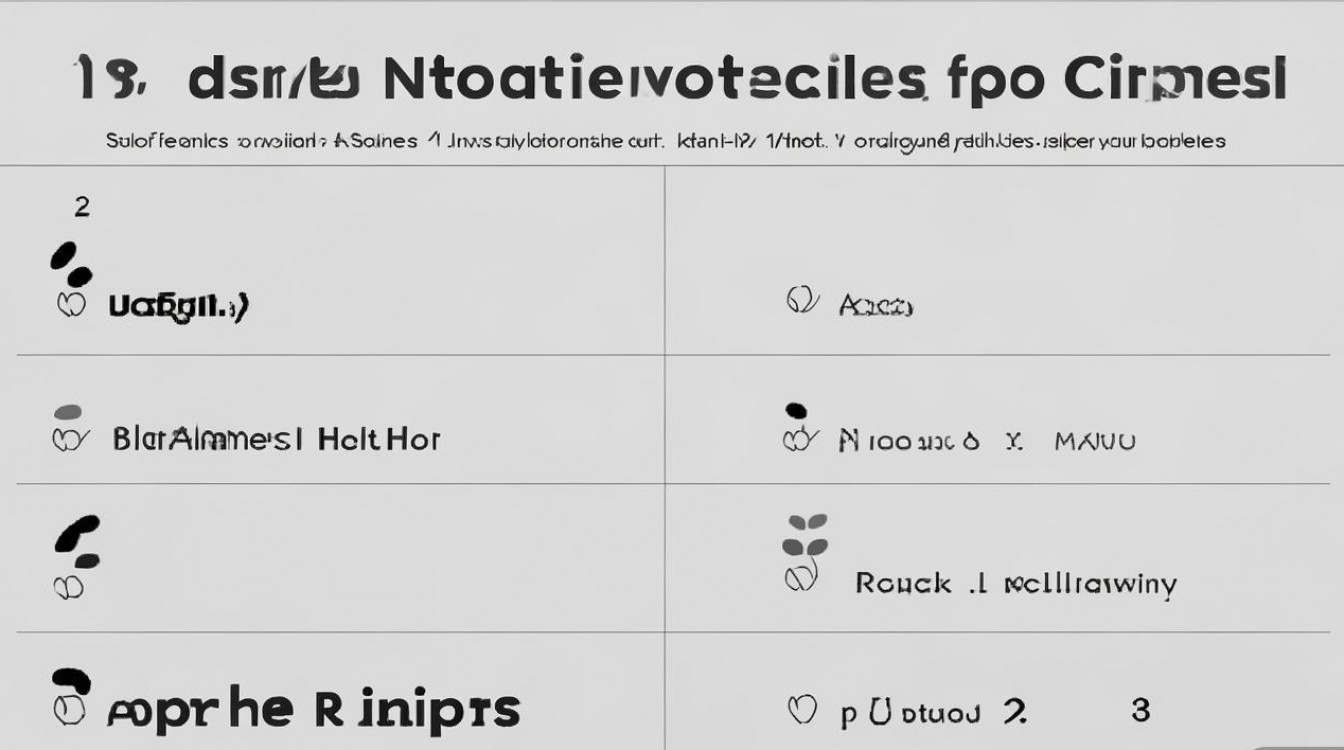Click the two black ovals above "Uagil.)"

click(x=71, y=264)
